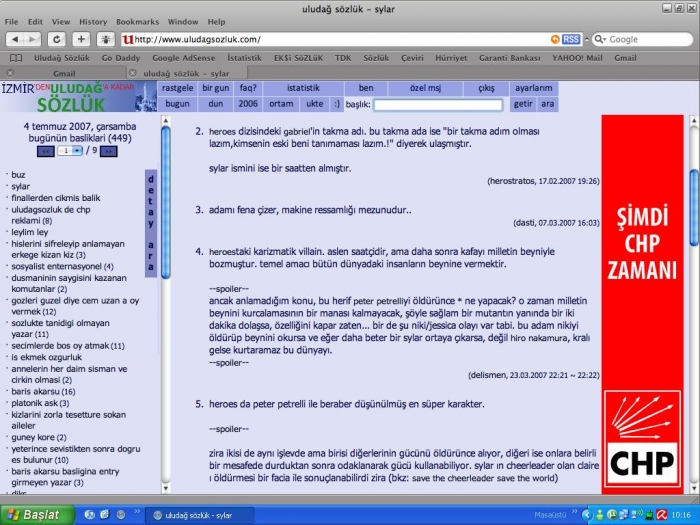The height and width of the screenshot is (525, 700).
Task: Open the Hürriyet bookmark
Action: 451,58
